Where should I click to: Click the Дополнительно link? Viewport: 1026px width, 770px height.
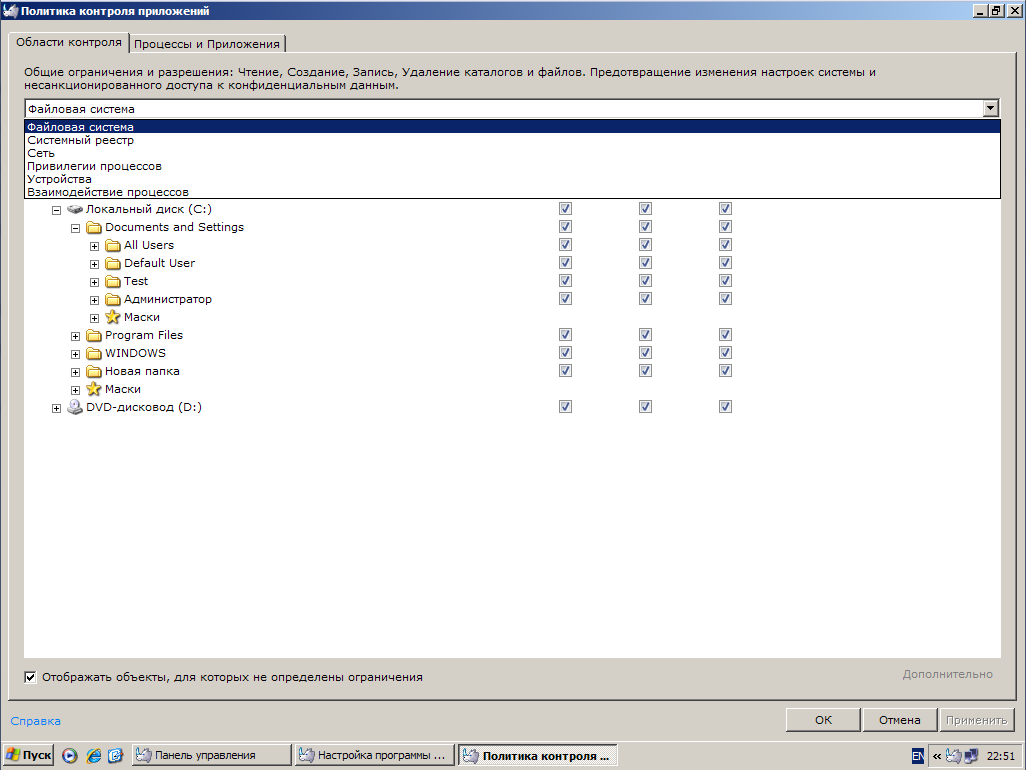pos(947,674)
